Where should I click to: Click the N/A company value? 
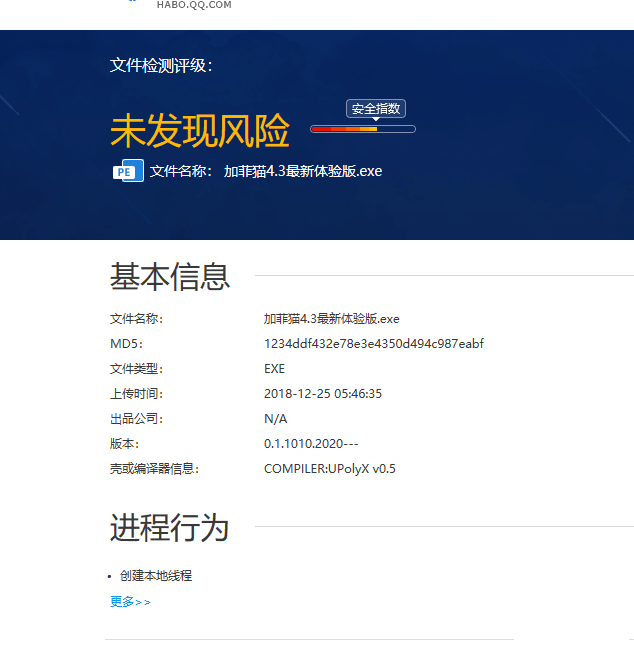275,419
